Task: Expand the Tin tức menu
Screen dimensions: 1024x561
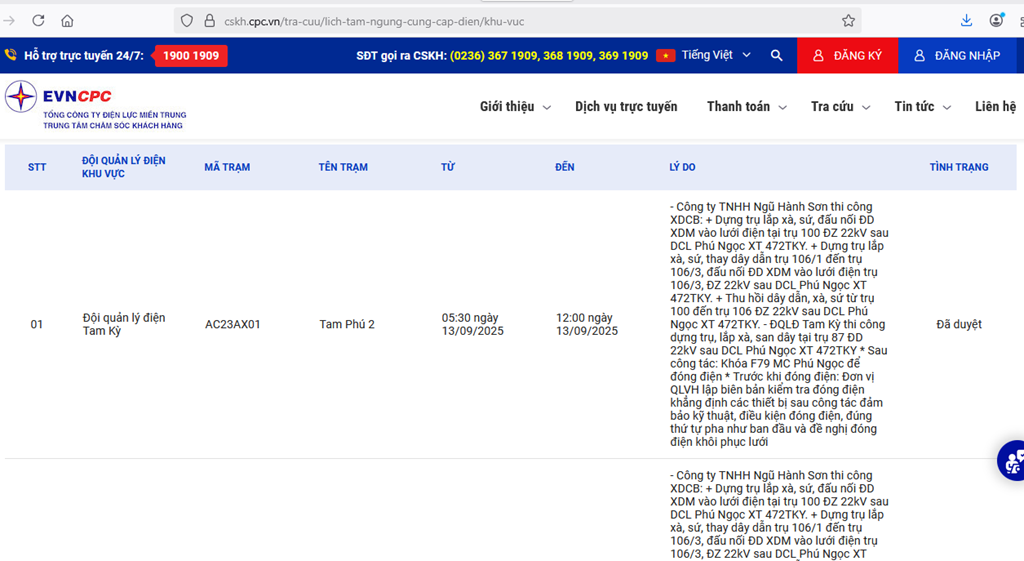Action: (x=922, y=106)
